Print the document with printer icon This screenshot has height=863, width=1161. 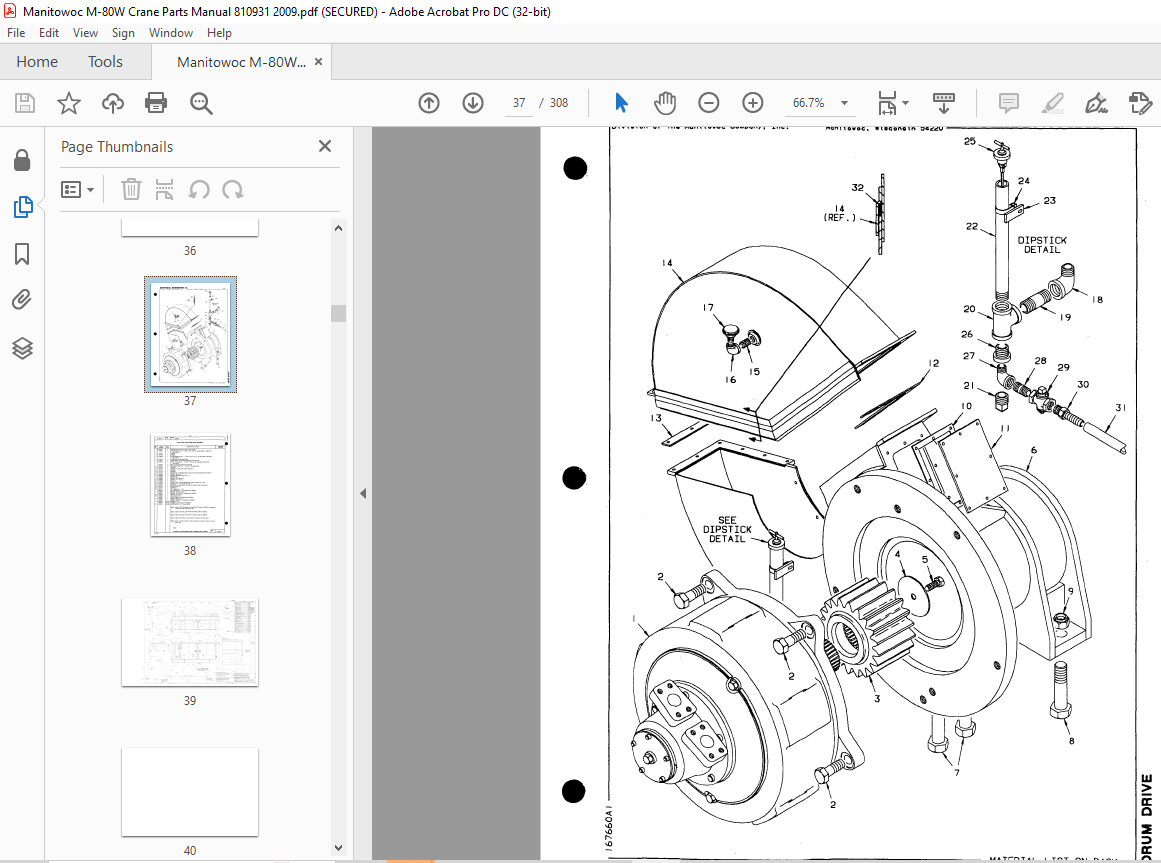pos(156,103)
